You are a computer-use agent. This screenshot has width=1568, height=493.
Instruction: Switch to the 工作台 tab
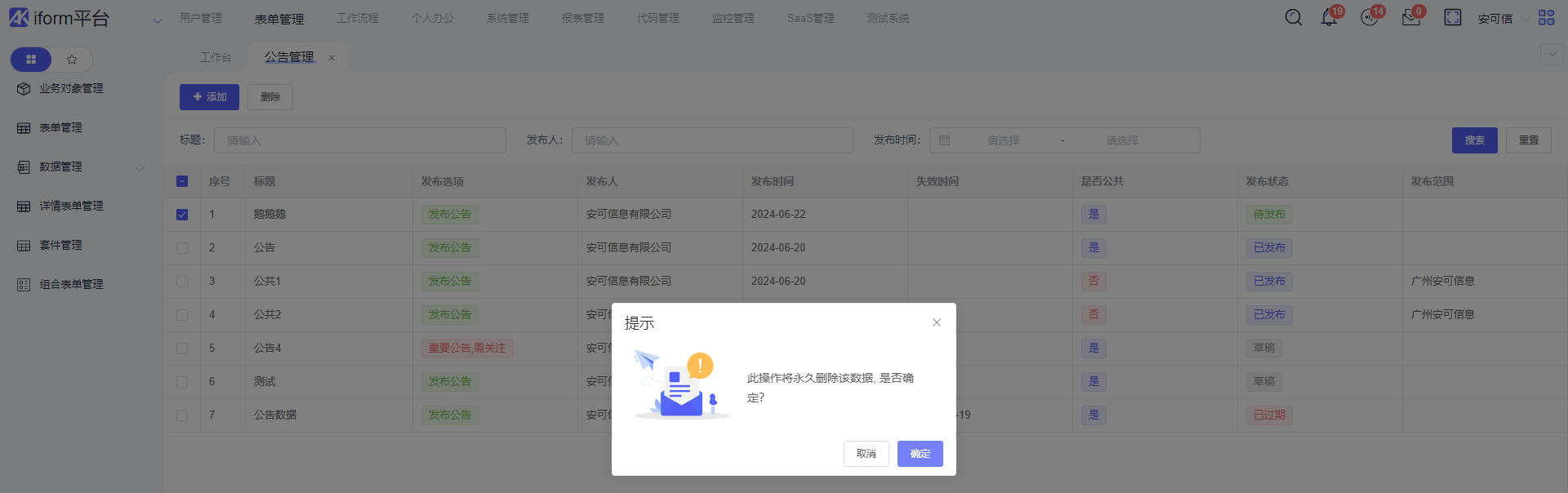tap(216, 57)
